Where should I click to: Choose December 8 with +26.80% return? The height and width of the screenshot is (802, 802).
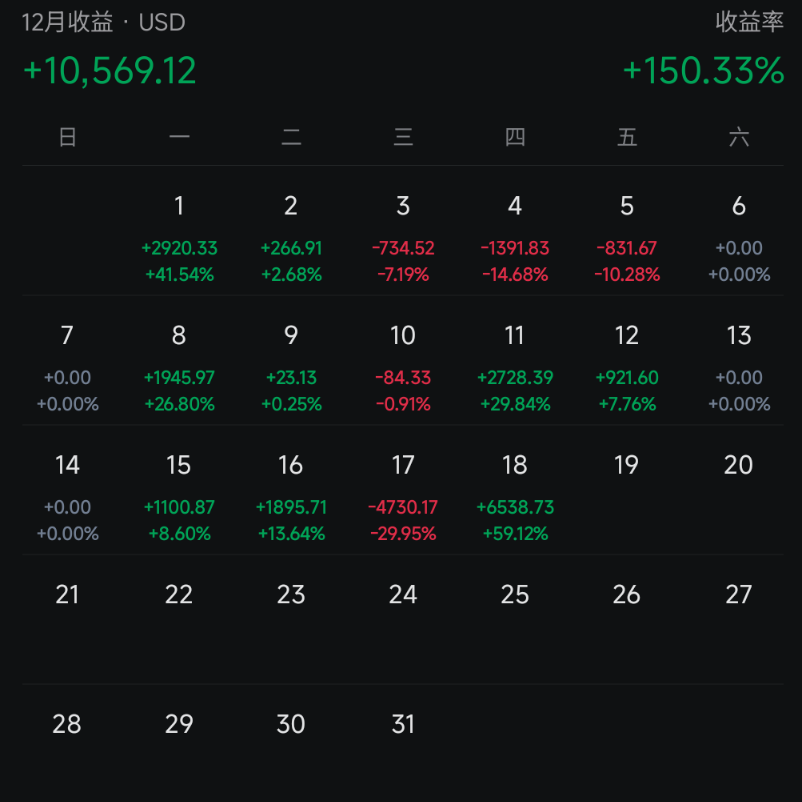point(179,367)
